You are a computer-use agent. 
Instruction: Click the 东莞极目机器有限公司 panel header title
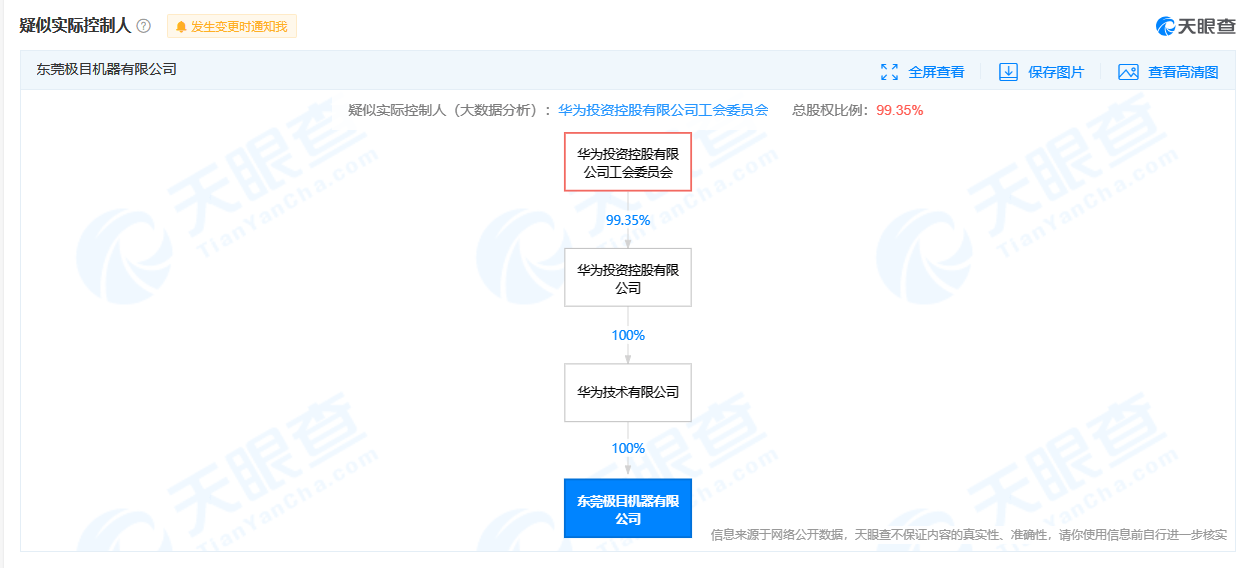click(x=106, y=70)
